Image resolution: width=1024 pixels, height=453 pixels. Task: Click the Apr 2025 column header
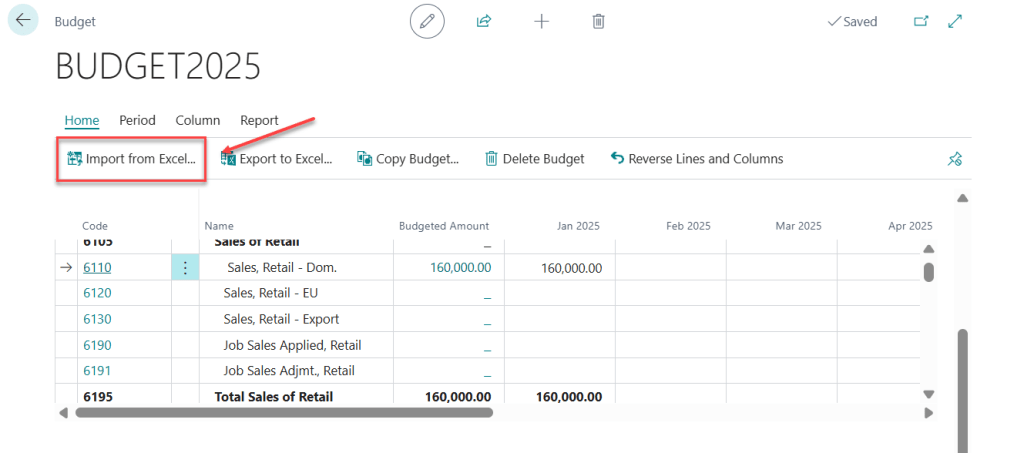click(910, 226)
